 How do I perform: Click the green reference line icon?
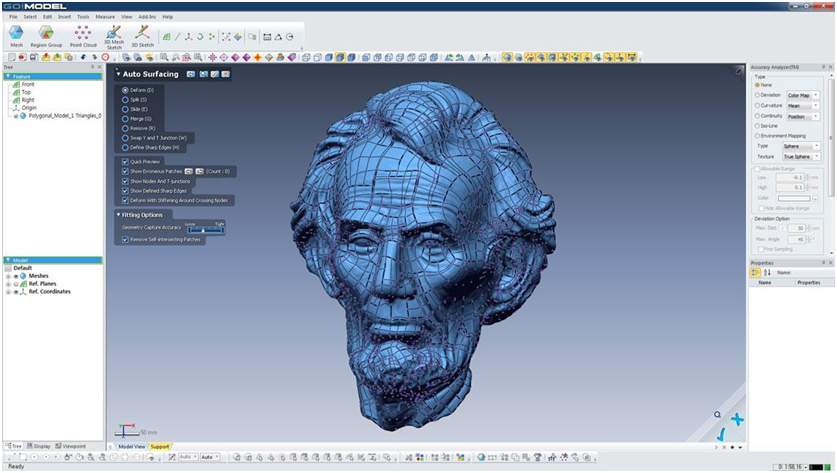pos(178,37)
